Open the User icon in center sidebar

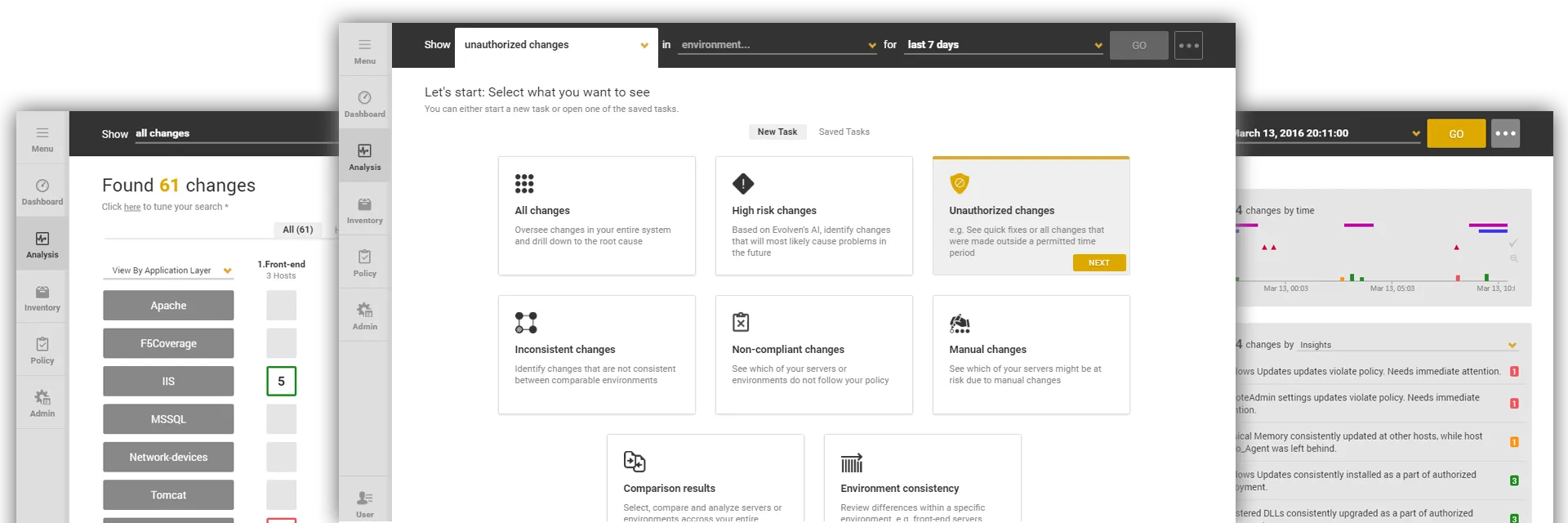click(364, 498)
